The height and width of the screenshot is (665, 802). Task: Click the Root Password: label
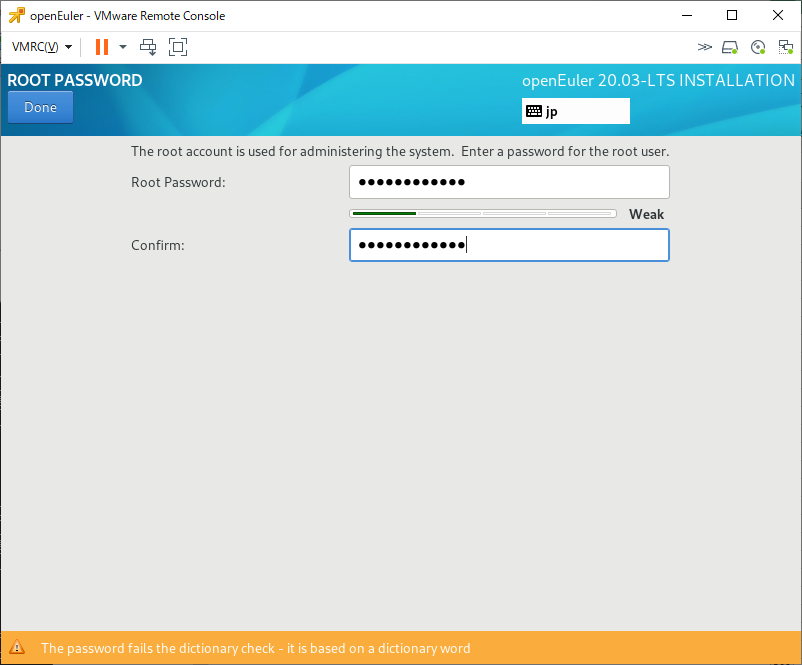(x=178, y=182)
